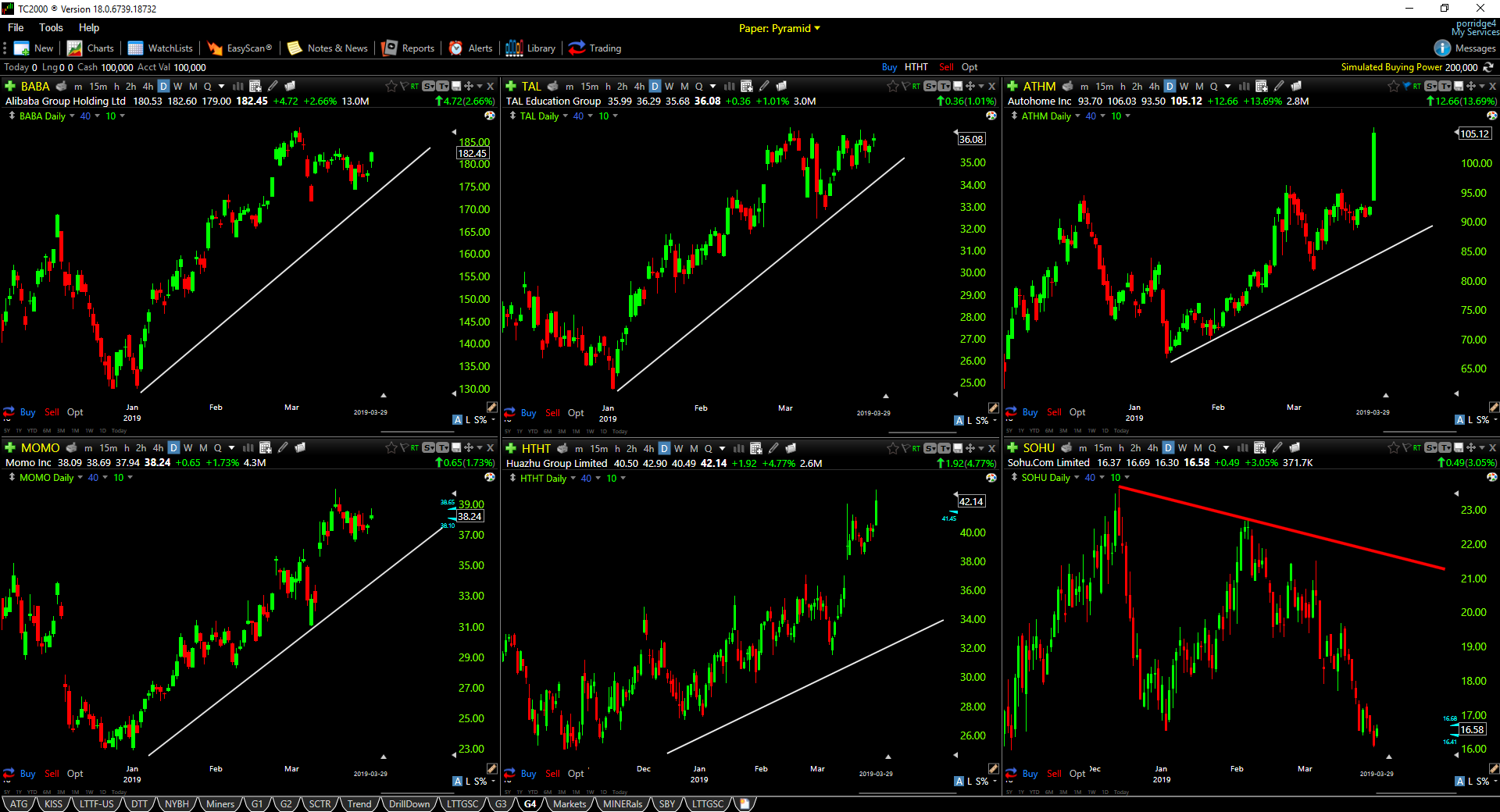Click the blue Messages info icon
The image size is (1500, 812).
click(x=1442, y=48)
